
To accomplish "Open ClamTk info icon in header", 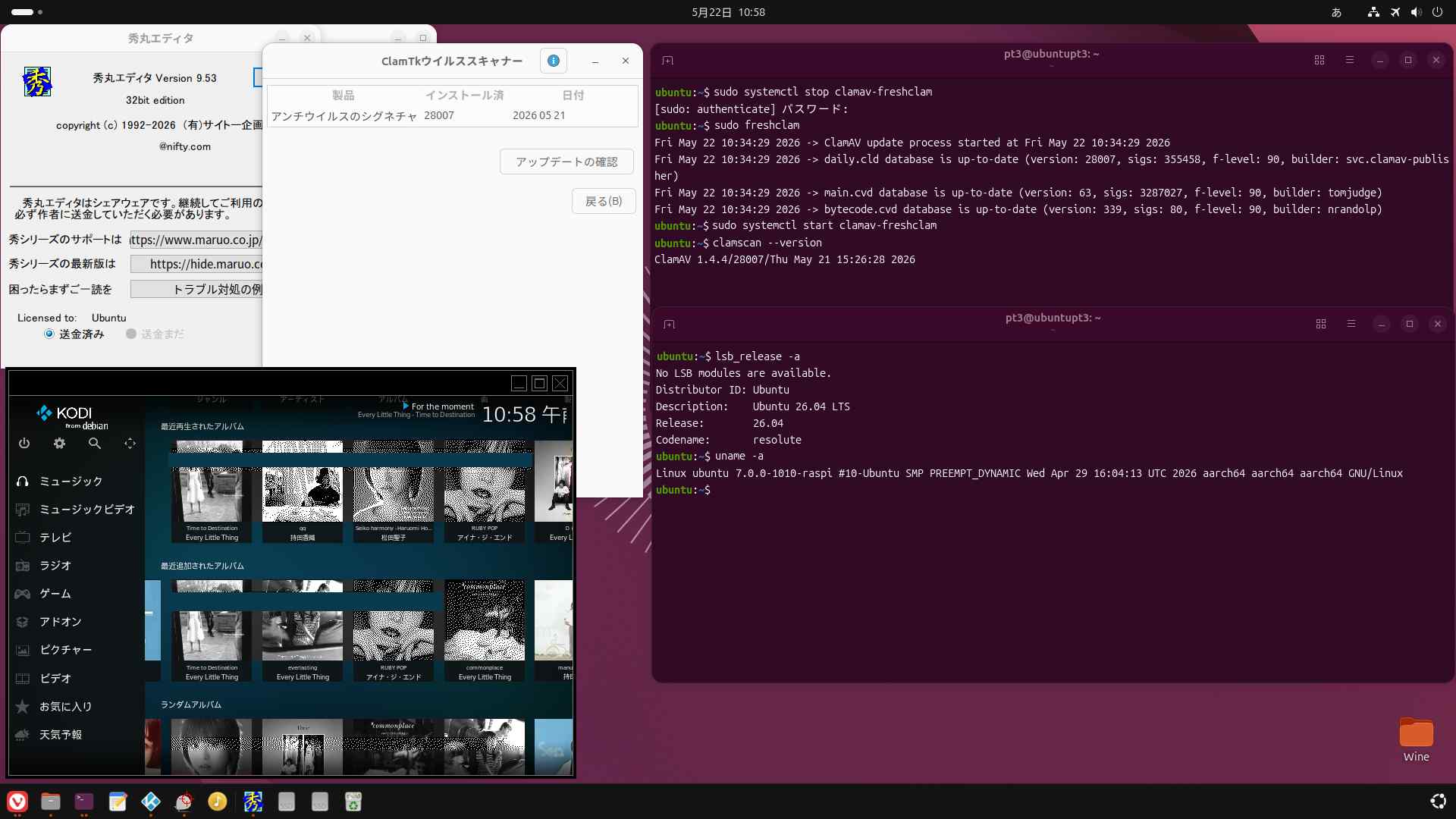I will pyautogui.click(x=554, y=61).
